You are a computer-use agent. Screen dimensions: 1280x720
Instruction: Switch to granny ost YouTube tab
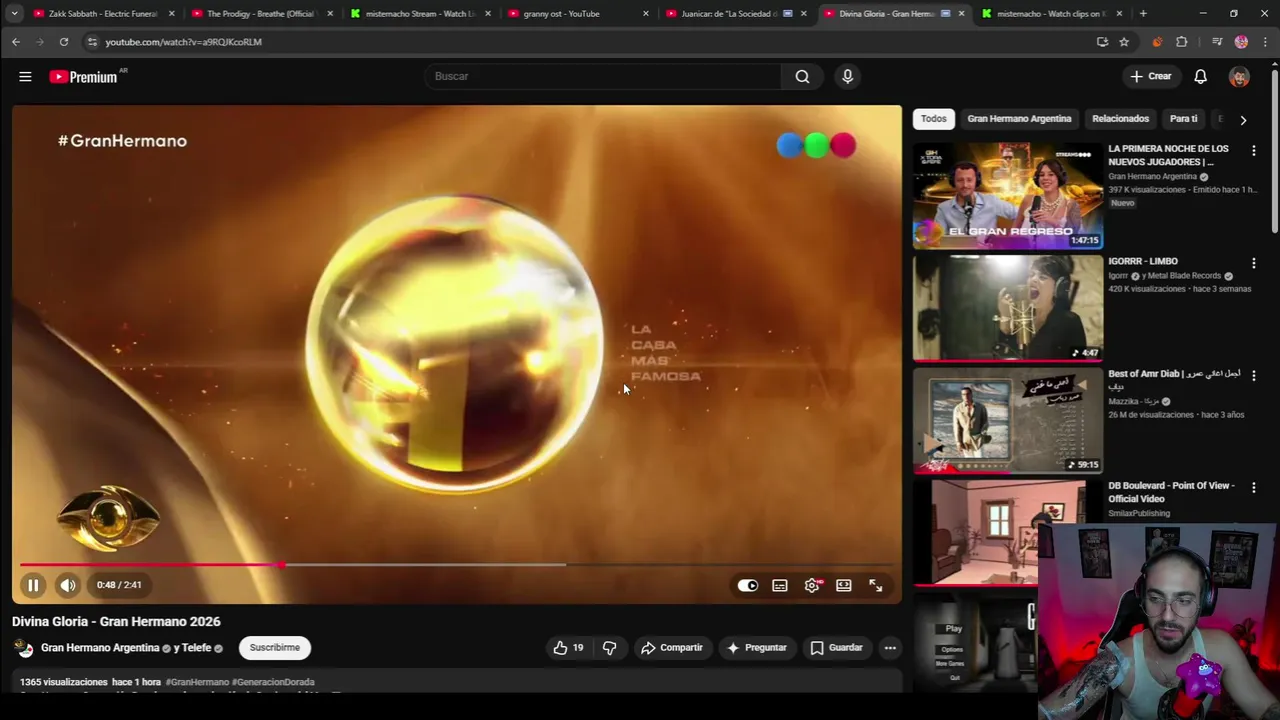(x=577, y=14)
